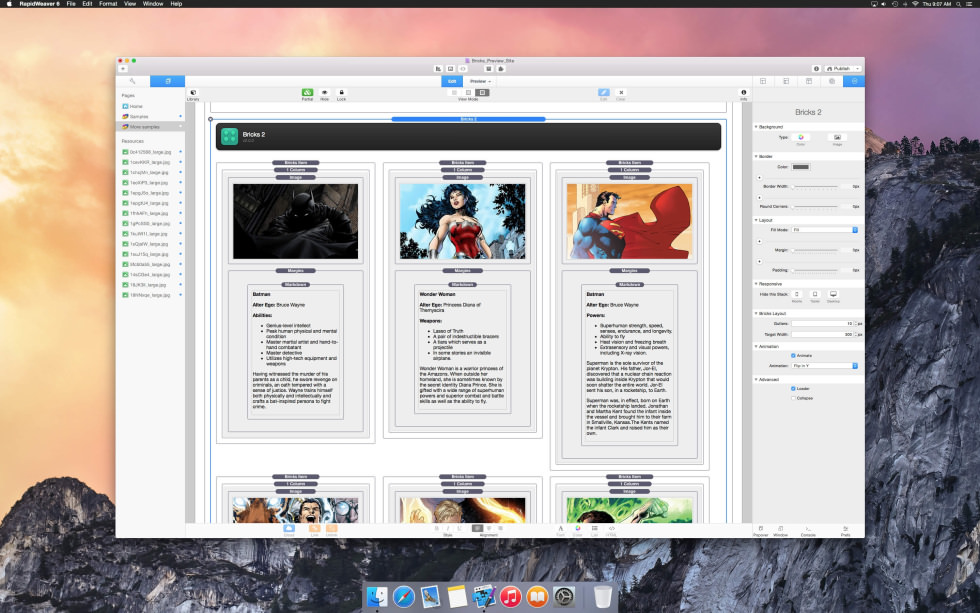Collapse the Layout section
Viewport: 980px width, 613px height.
click(x=756, y=220)
